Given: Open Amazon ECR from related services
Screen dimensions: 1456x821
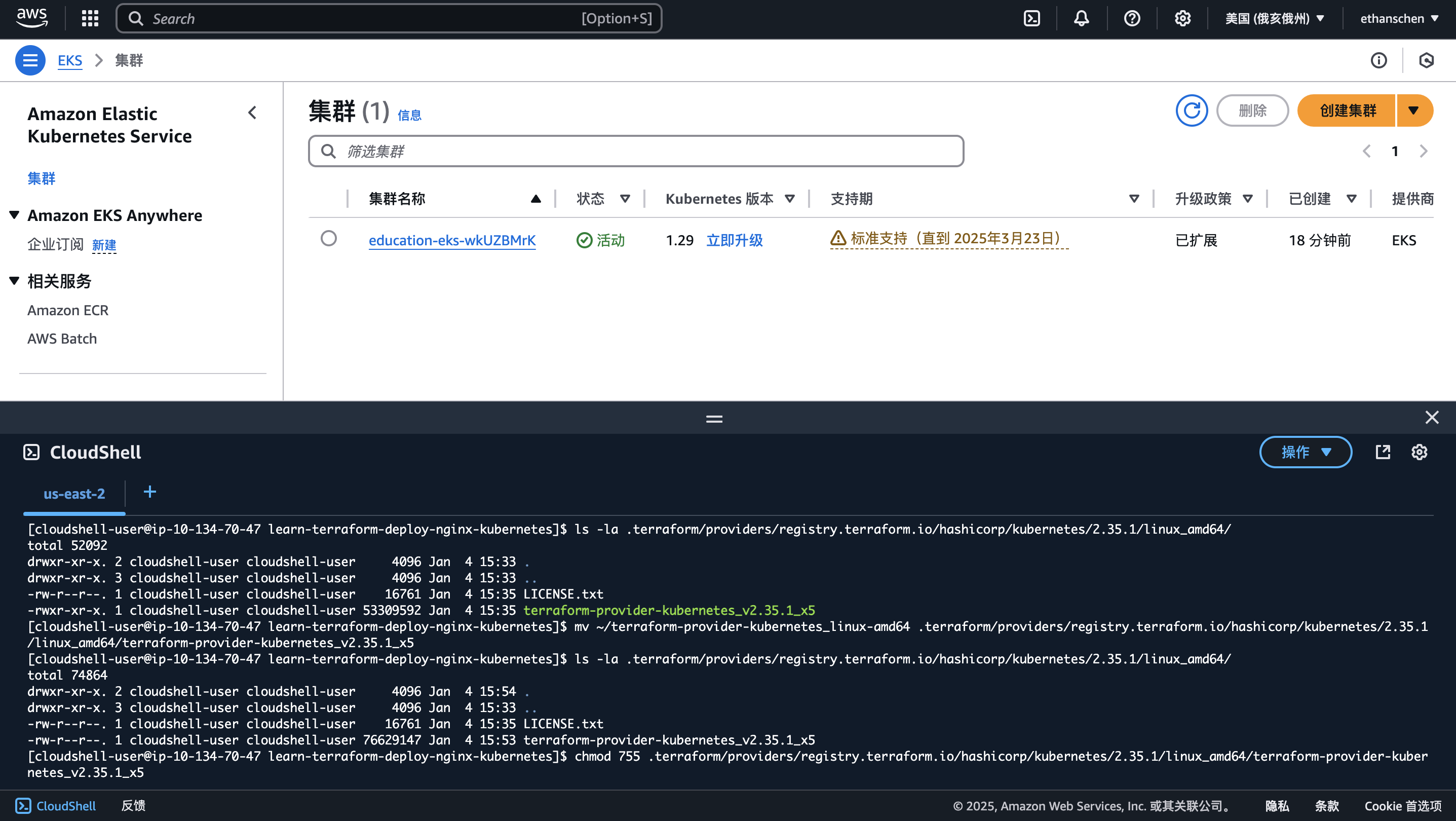Looking at the screenshot, I should tap(68, 311).
